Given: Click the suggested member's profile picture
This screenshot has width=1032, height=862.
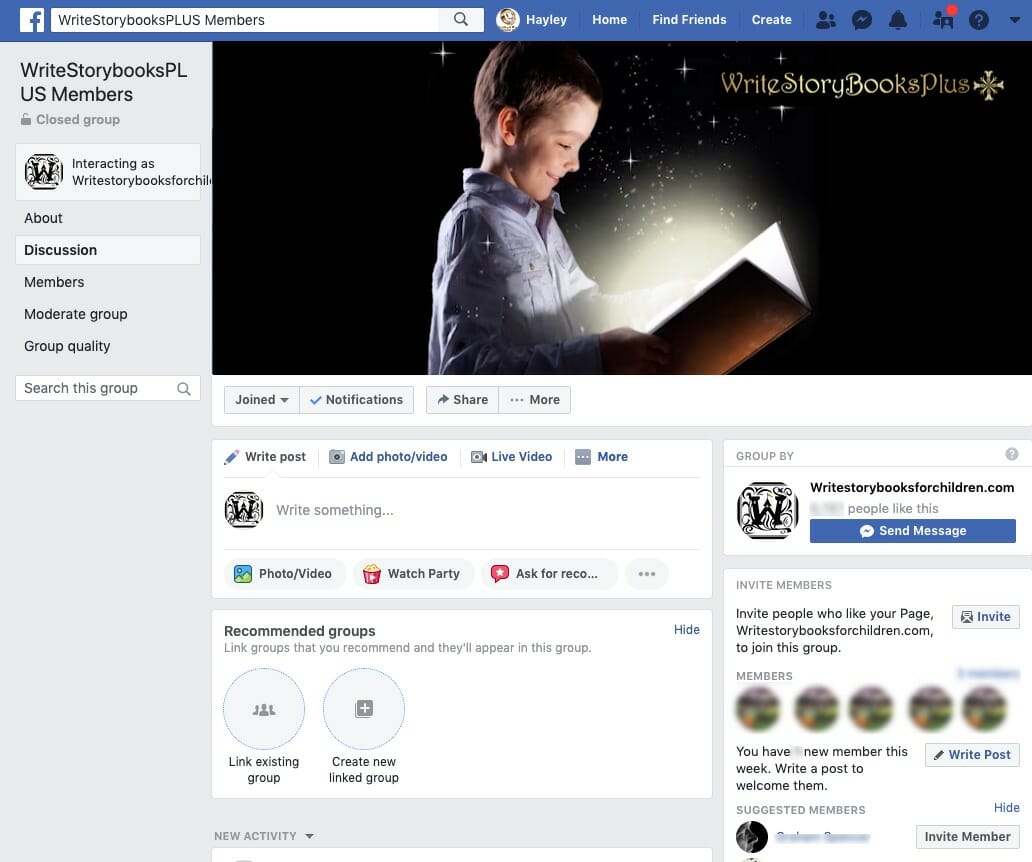Looking at the screenshot, I should pos(752,837).
